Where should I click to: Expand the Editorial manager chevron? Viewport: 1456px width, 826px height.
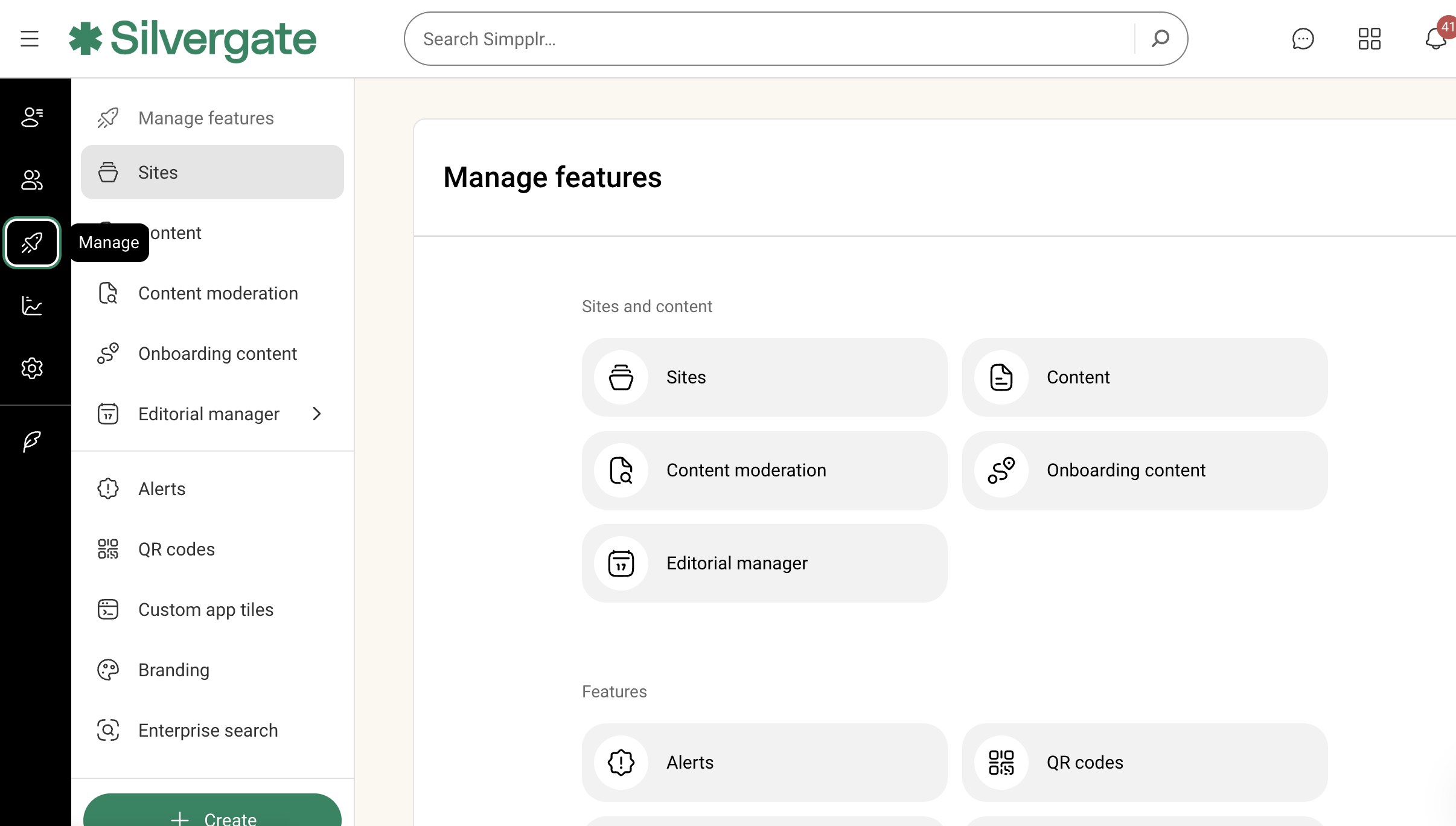[x=317, y=414]
